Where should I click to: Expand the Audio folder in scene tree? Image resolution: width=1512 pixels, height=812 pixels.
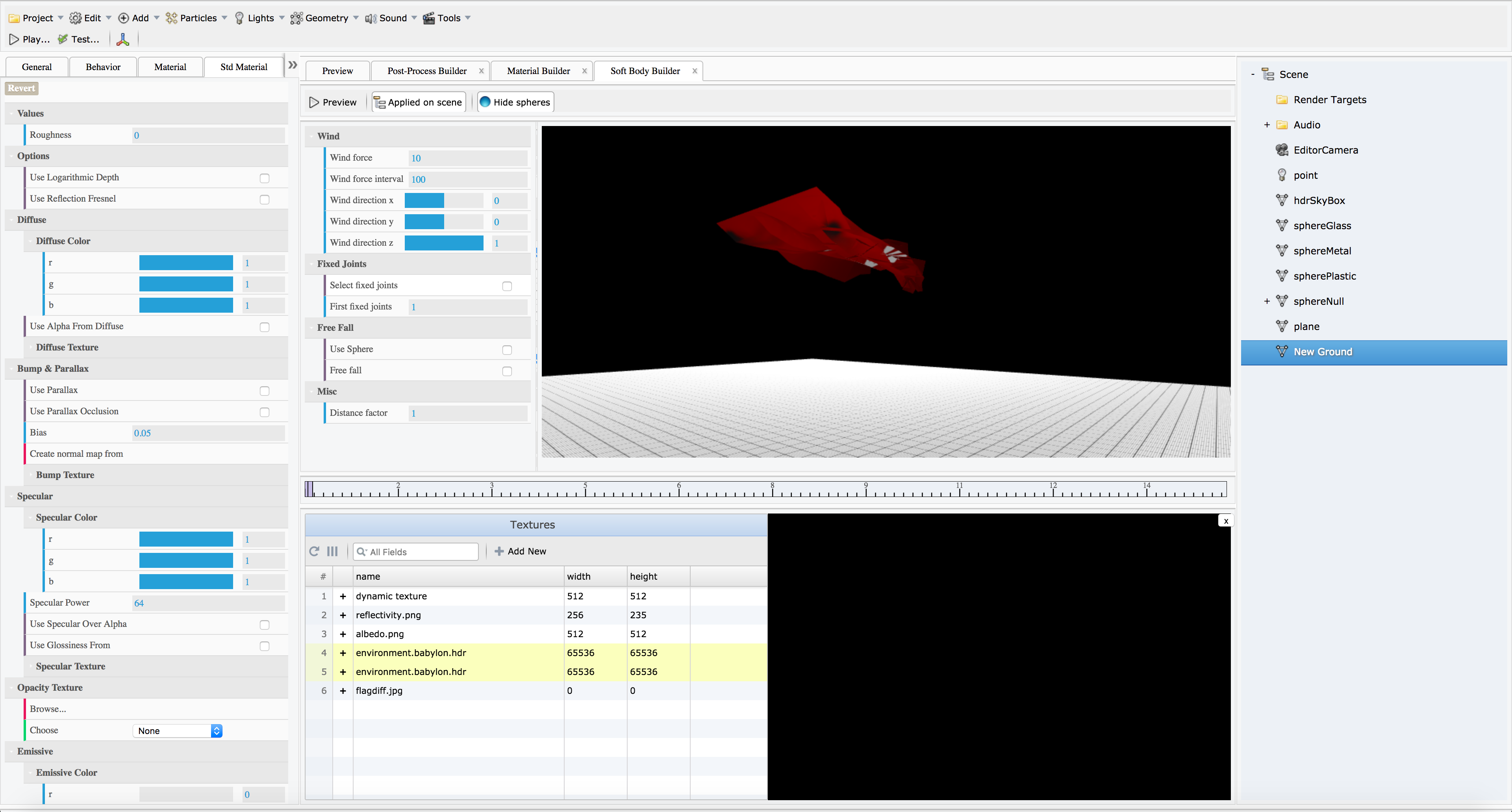[1267, 124]
